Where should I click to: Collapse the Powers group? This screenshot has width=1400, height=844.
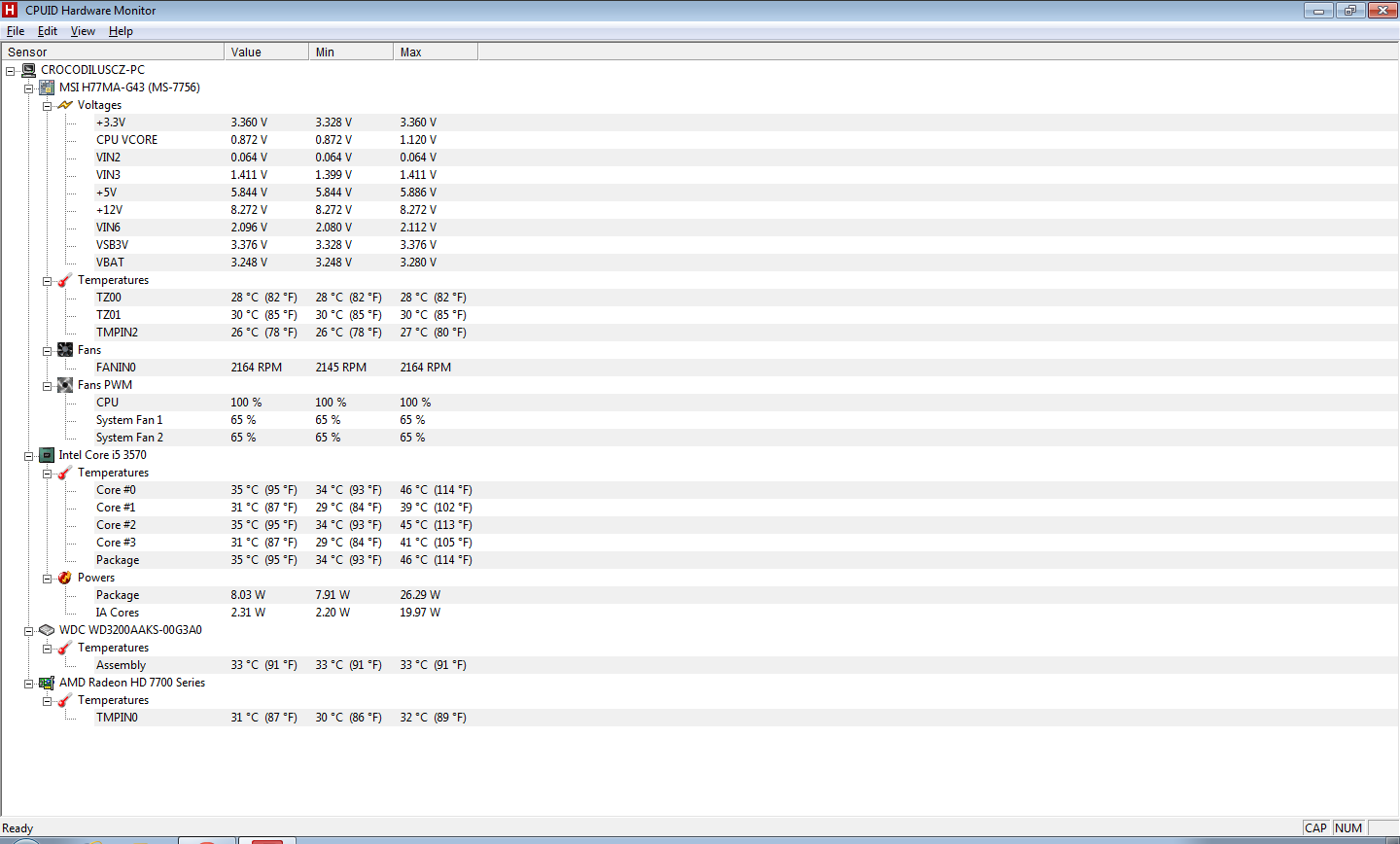[x=47, y=579]
